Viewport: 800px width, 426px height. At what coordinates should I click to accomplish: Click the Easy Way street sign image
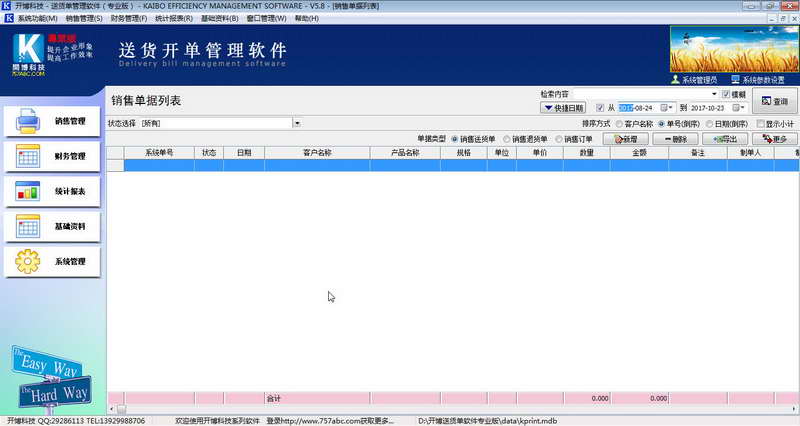click(46, 363)
